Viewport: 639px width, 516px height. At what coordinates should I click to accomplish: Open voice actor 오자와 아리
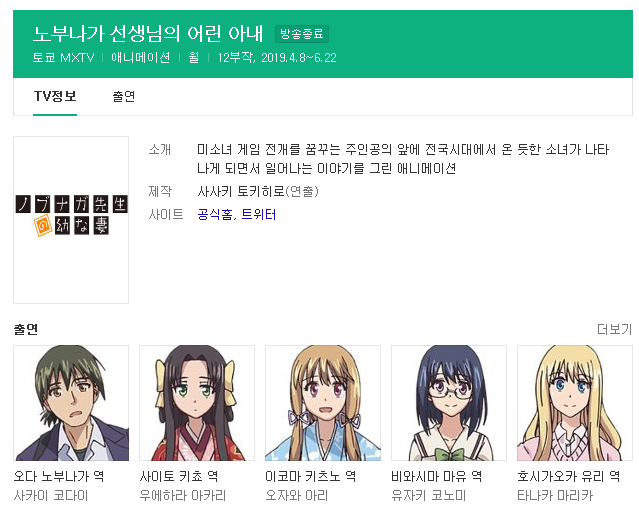[297, 496]
